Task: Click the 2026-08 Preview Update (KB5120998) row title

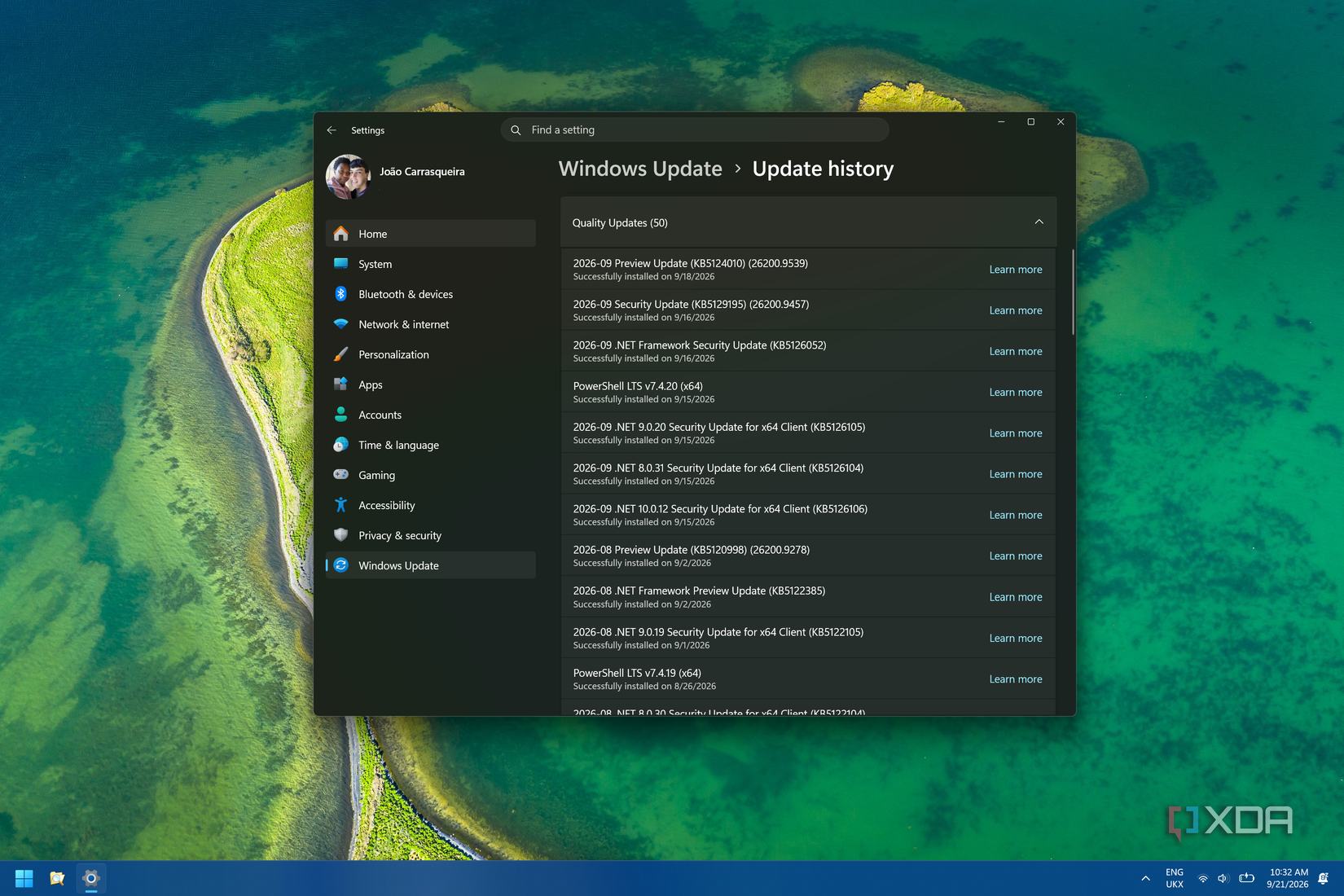Action: (692, 550)
